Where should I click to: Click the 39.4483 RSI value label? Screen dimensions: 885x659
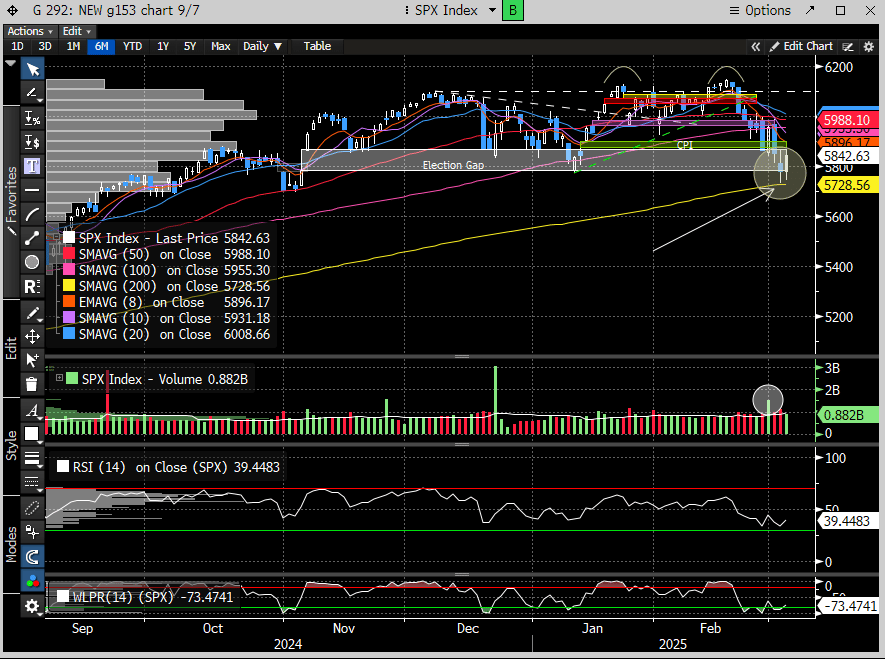(847, 521)
